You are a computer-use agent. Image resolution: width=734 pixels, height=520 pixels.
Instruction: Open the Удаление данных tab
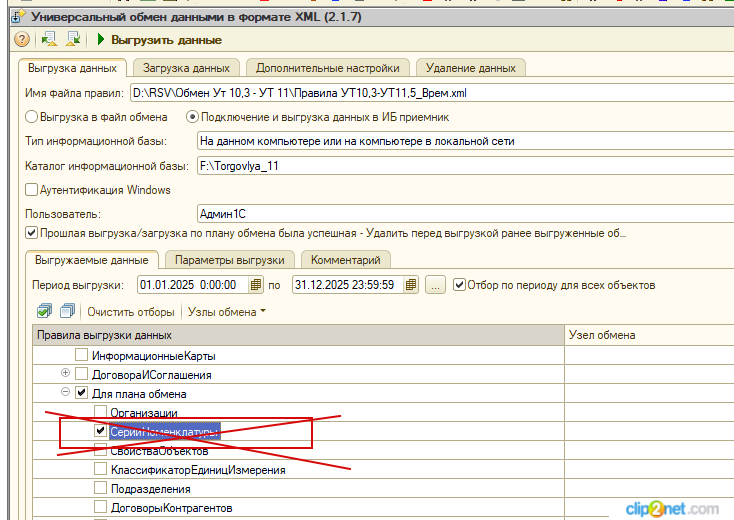pos(470,68)
